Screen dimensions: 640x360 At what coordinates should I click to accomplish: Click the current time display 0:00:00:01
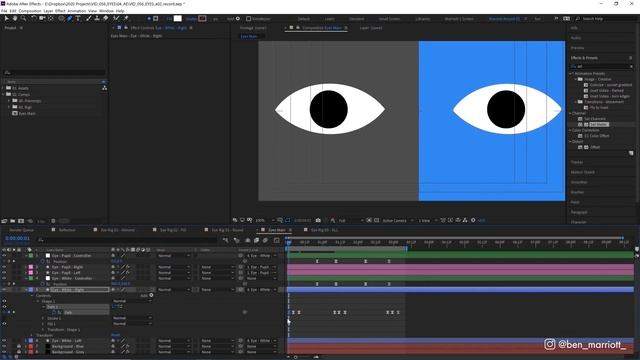click(18, 238)
